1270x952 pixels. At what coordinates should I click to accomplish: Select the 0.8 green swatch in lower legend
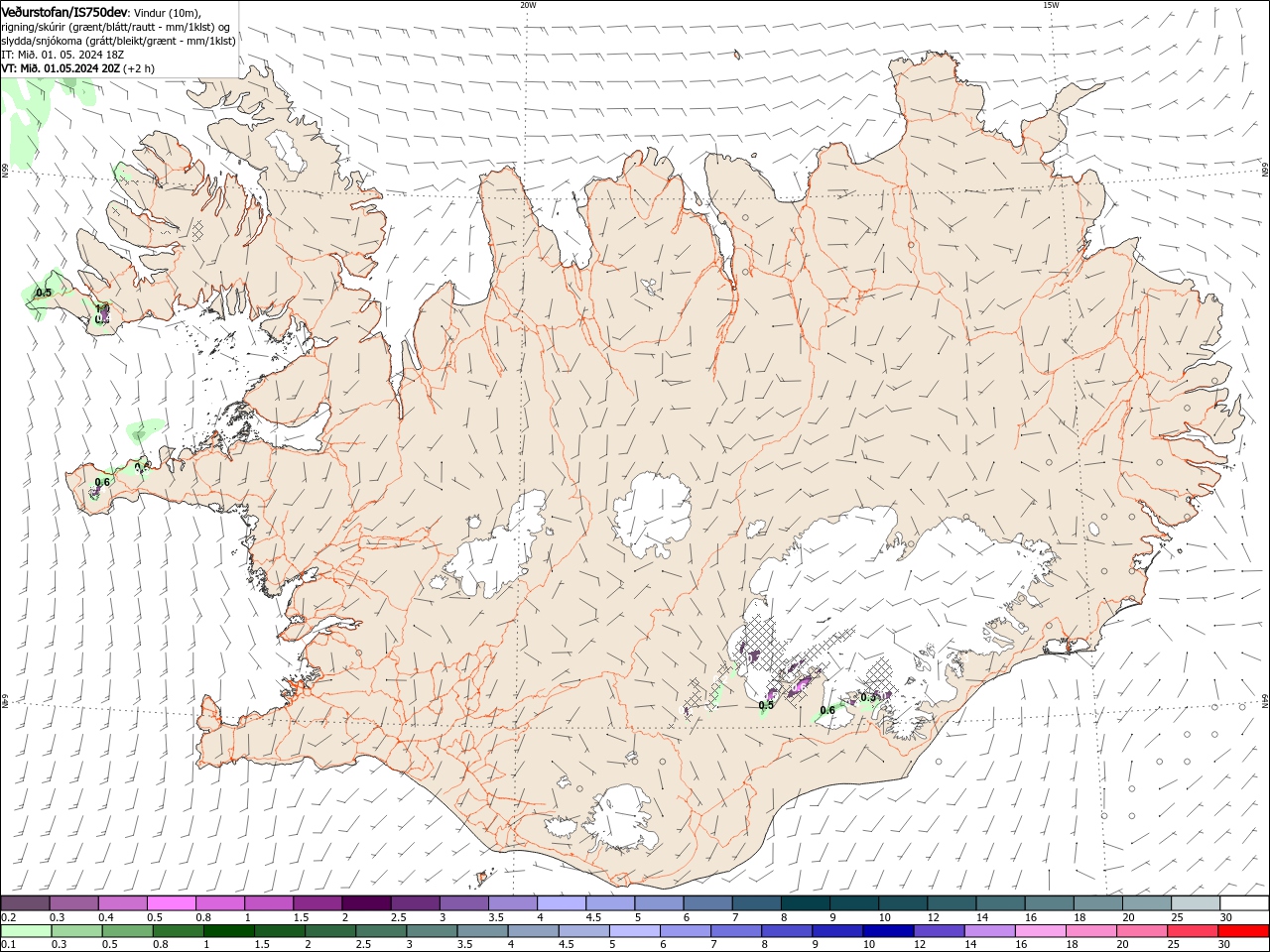point(178,931)
